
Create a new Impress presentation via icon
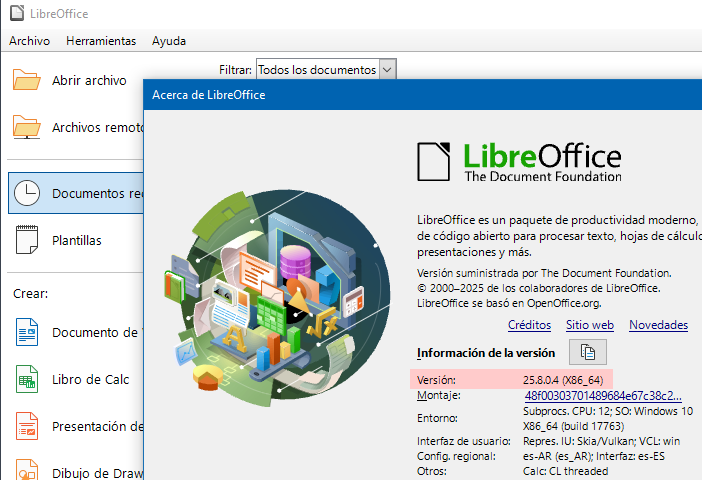[x=27, y=426]
